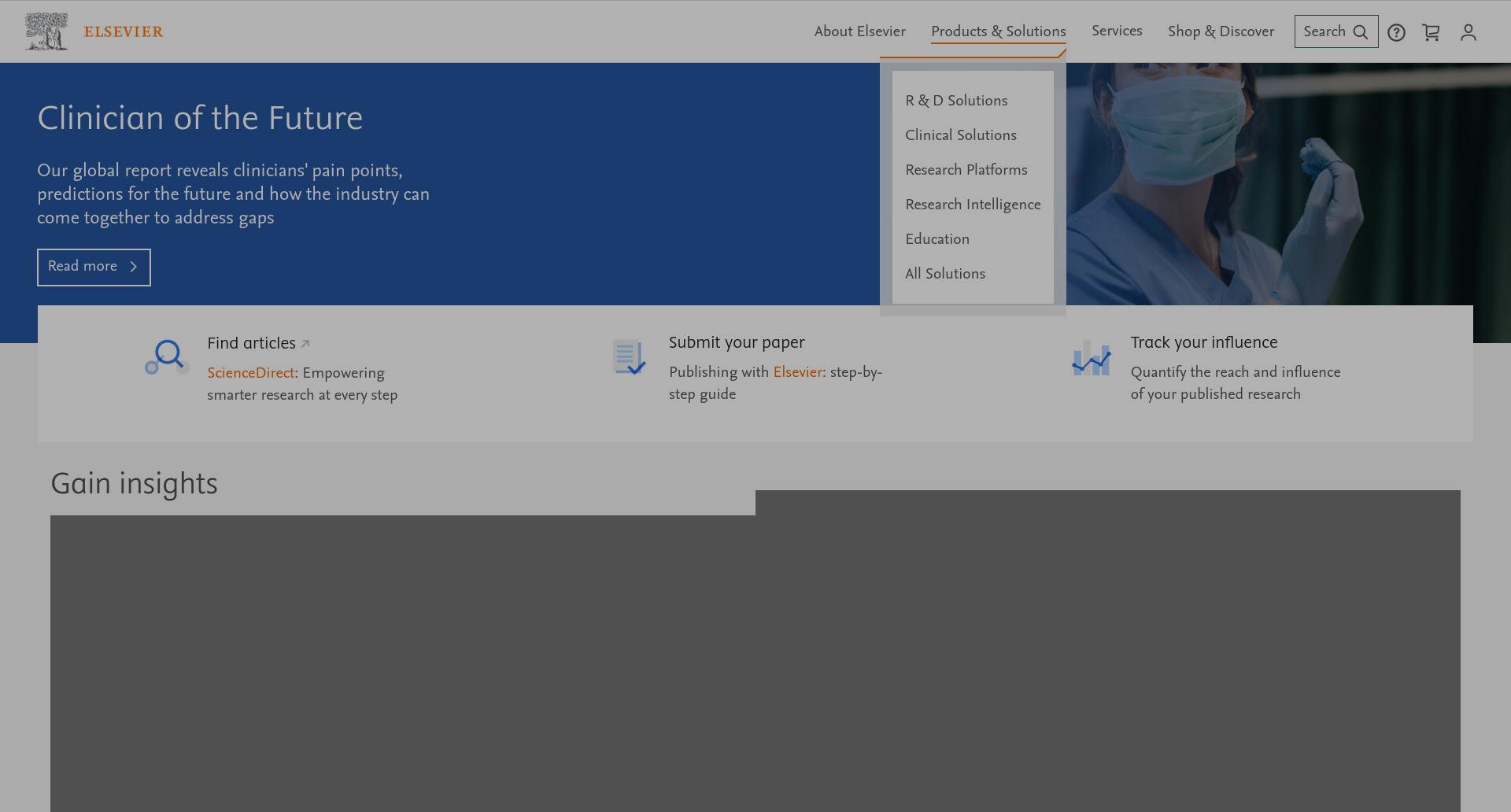Click the Find articles magnifier icon
The image size is (1511, 812).
click(167, 357)
